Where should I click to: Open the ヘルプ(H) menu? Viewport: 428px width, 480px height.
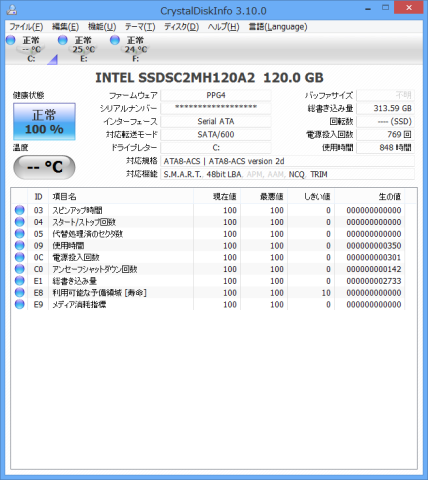coord(223,27)
